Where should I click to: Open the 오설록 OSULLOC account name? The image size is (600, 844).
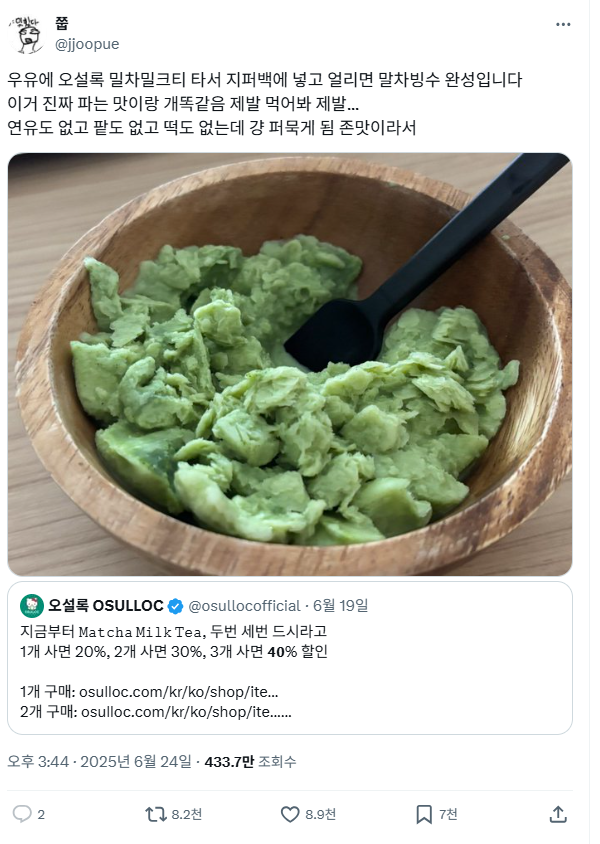tap(105, 606)
